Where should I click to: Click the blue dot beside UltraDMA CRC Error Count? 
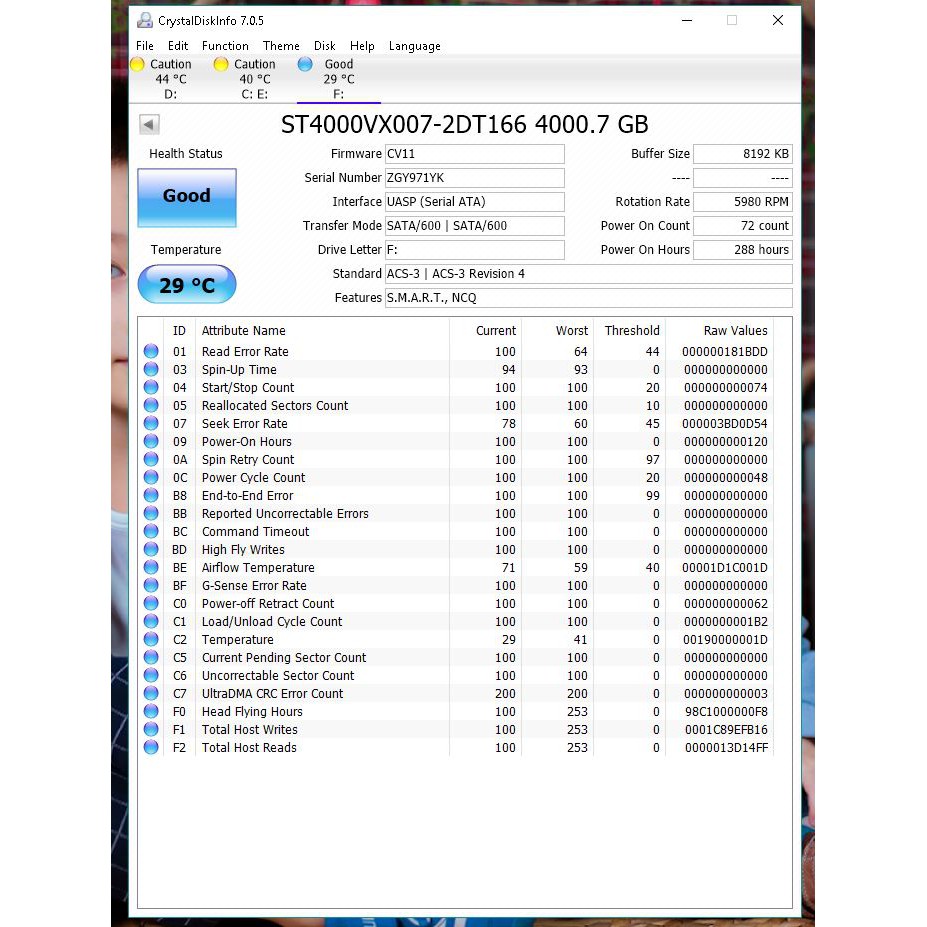(150, 693)
